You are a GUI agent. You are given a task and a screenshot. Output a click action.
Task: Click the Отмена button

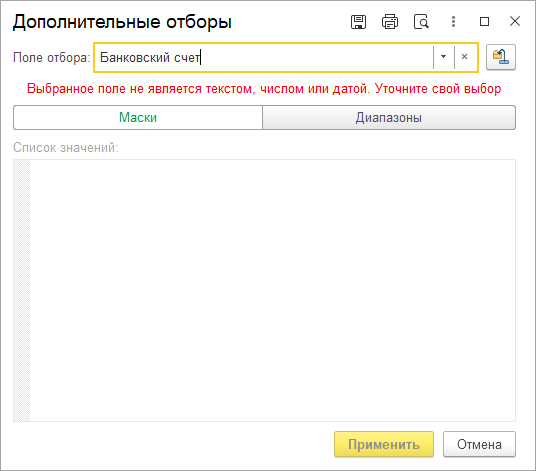tap(479, 444)
